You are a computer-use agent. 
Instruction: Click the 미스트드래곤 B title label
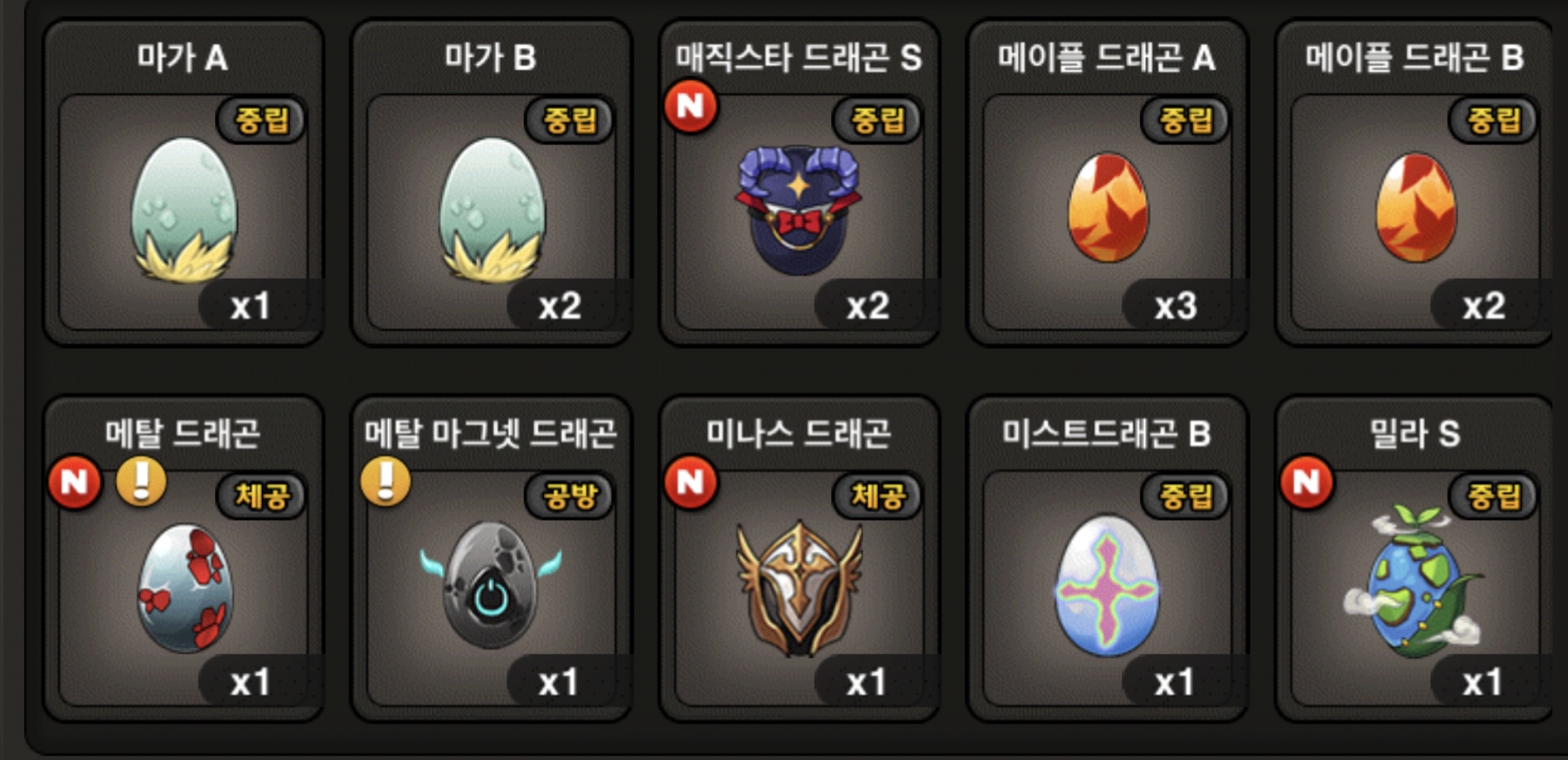pos(1106,433)
